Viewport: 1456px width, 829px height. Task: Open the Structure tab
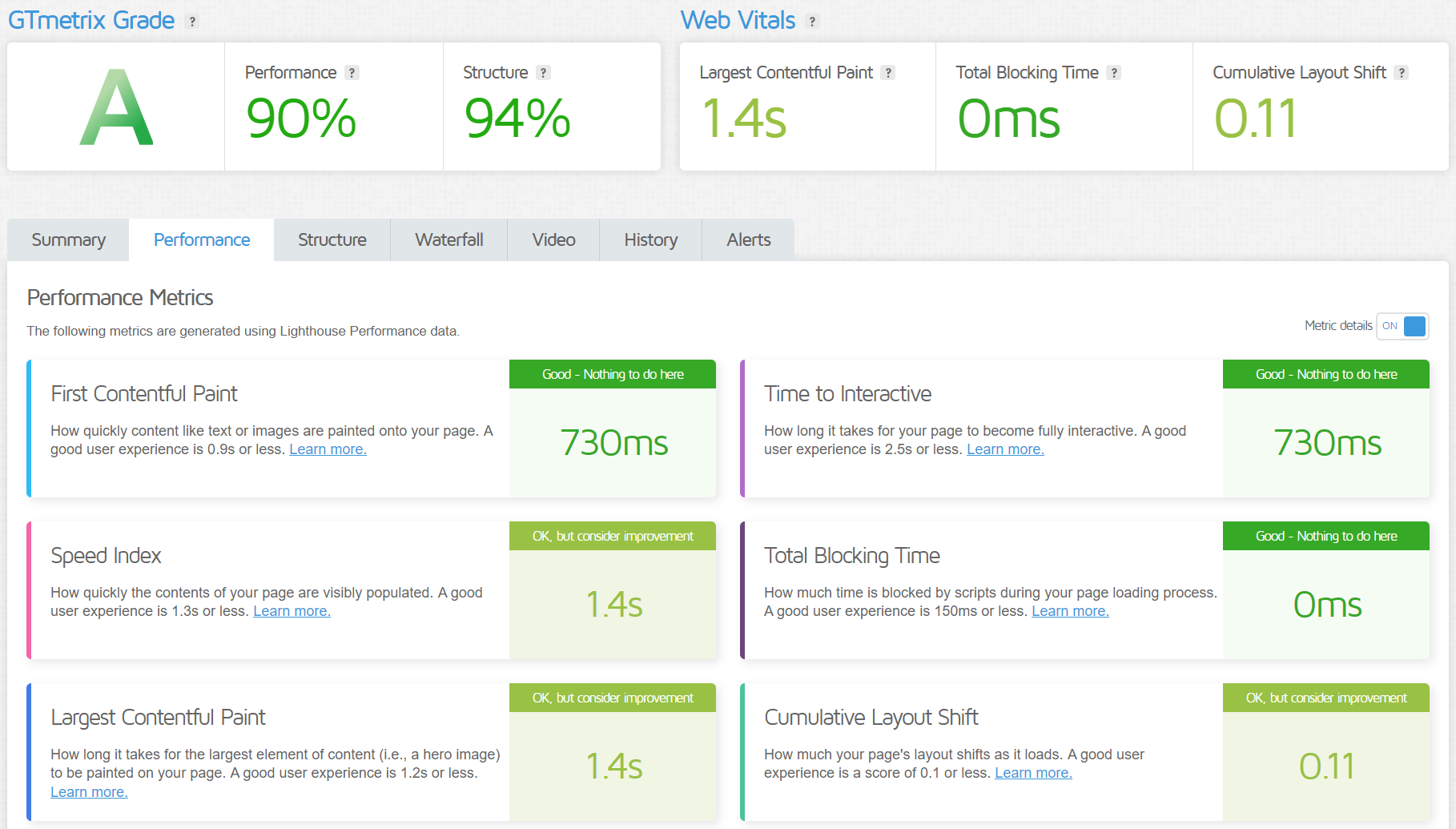coord(332,240)
